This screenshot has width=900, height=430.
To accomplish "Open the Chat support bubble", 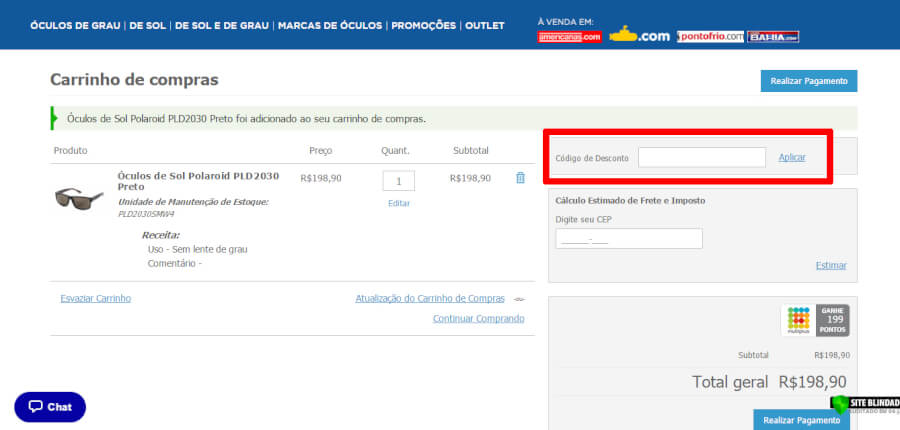I will click(50, 407).
